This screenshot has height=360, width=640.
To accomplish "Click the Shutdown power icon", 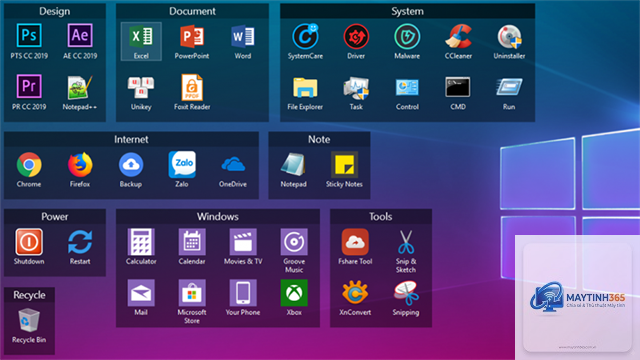I will click(29, 242).
